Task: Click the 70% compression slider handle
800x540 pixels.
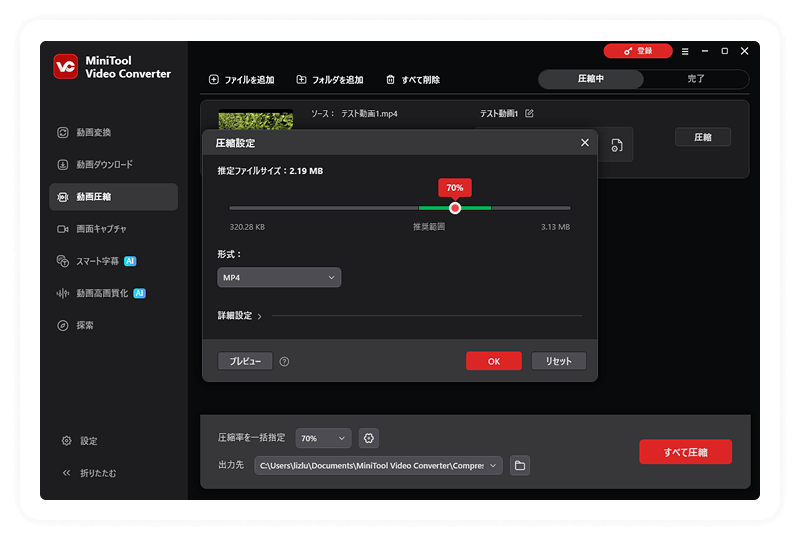Action: pyautogui.click(x=455, y=208)
